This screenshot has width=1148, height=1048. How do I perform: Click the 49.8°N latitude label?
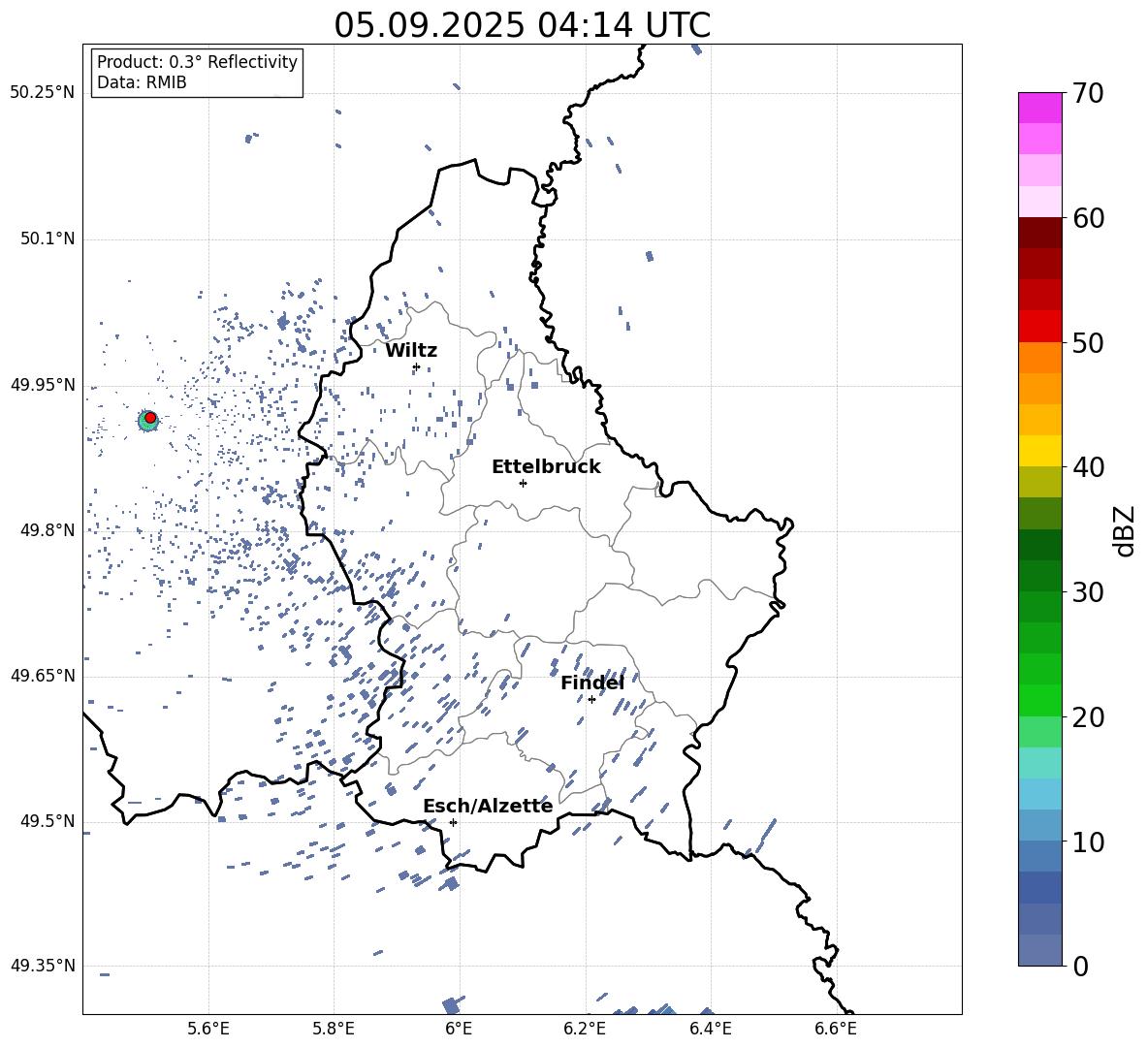coord(47,530)
